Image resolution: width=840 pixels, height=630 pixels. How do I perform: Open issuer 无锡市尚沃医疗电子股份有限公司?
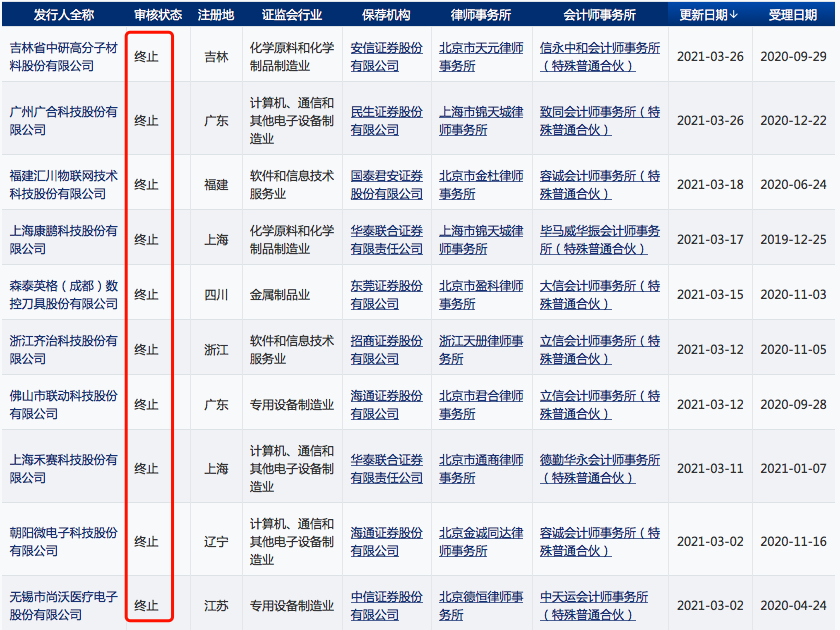pos(63,605)
